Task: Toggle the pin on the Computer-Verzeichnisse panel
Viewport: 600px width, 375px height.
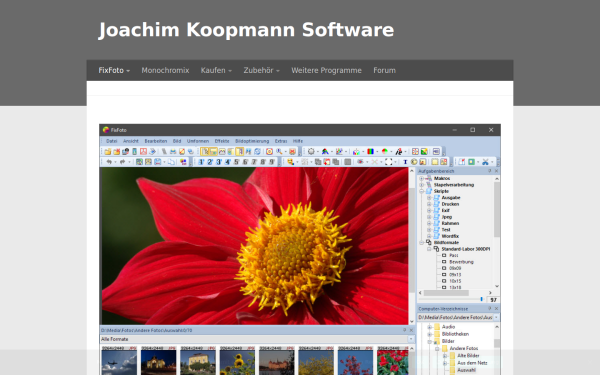Action: click(x=489, y=308)
